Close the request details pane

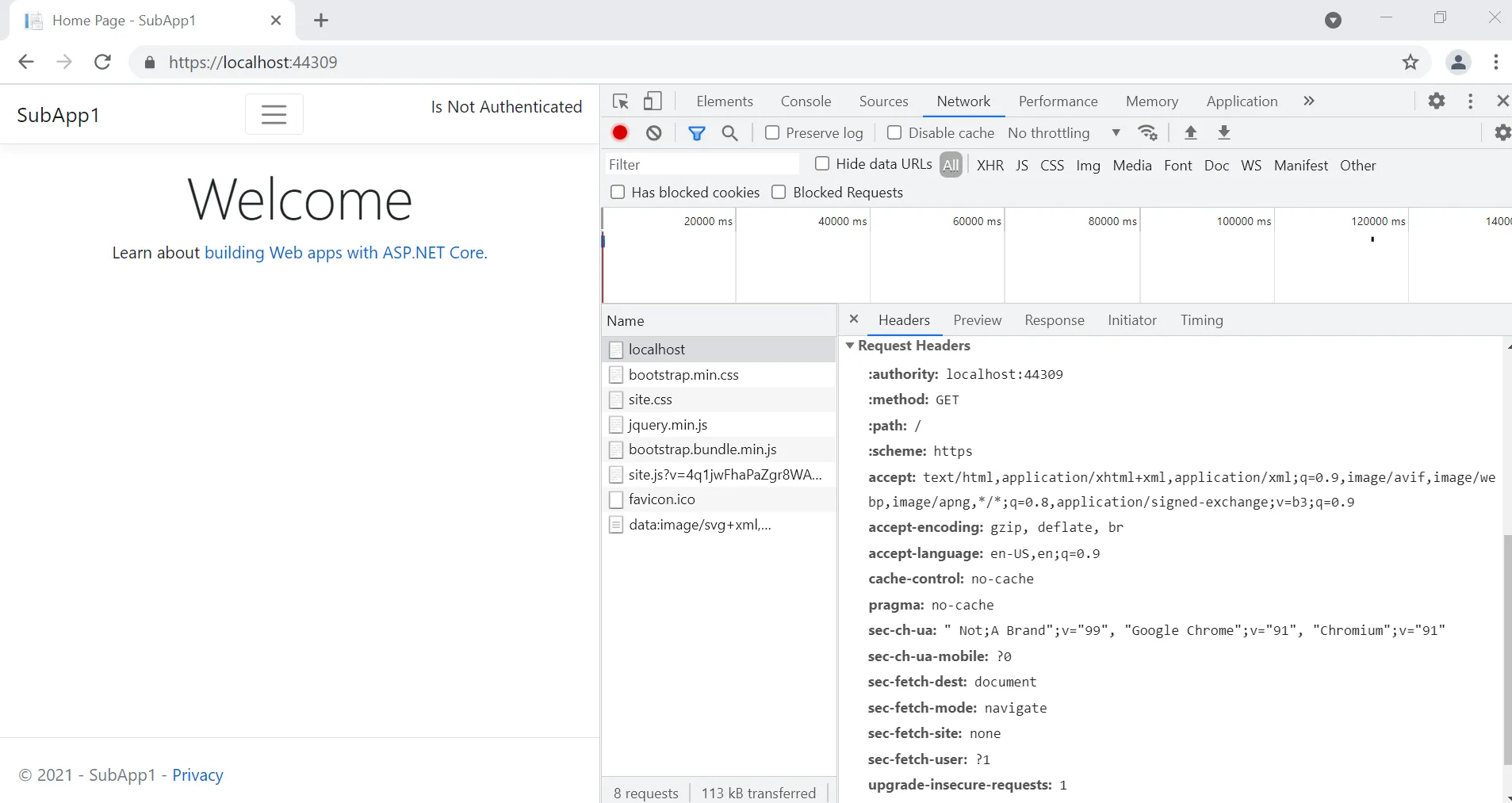coord(854,319)
